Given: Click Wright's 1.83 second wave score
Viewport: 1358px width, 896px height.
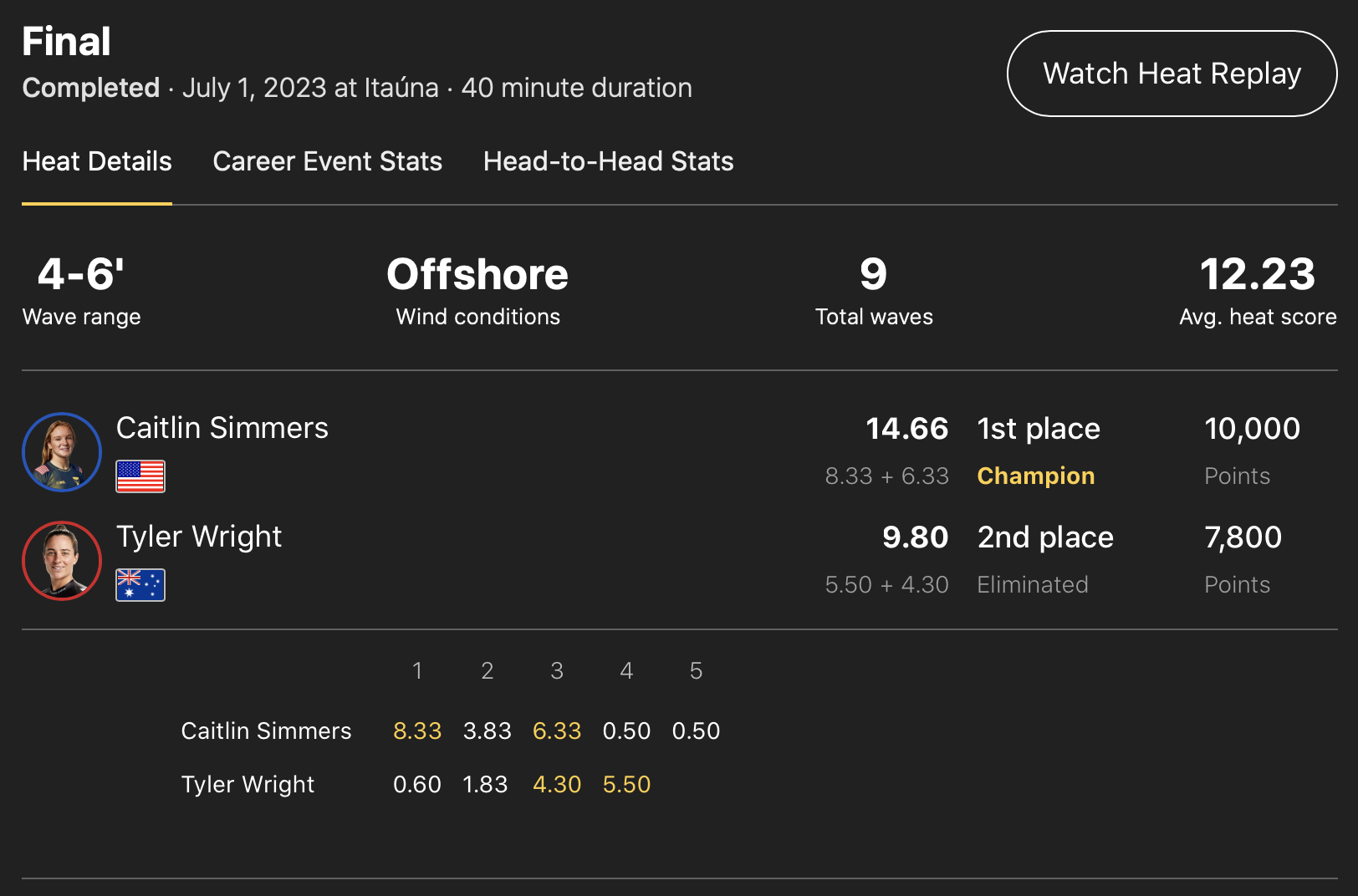Looking at the screenshot, I should pyautogui.click(x=485, y=785).
